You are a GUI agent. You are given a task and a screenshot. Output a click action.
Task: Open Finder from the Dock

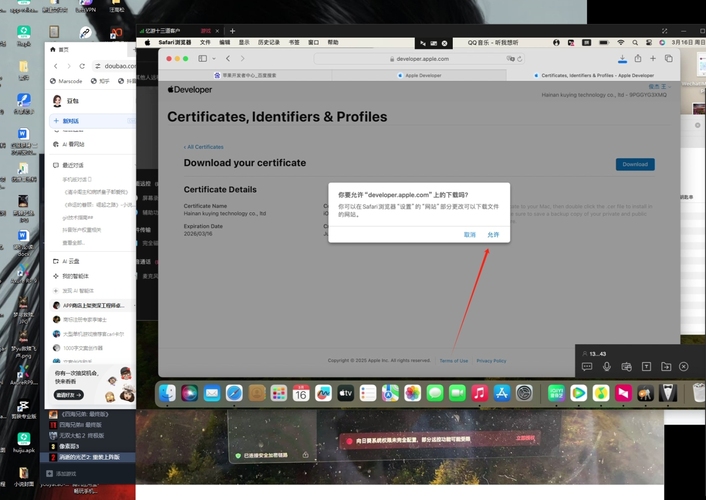click(167, 393)
